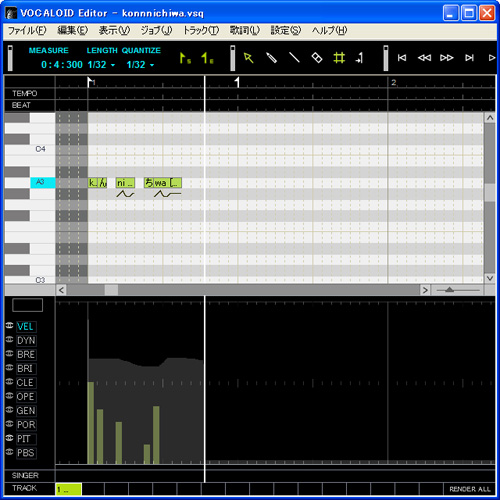This screenshot has width=500, height=500.
Task: Click horizontal scrollbar right arrow
Action: point(425,290)
